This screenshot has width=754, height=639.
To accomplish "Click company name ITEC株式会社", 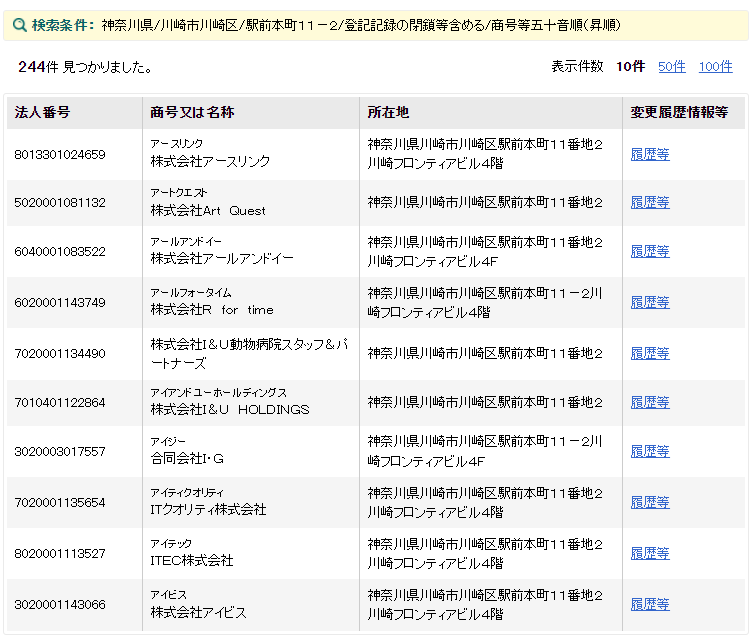I will (x=192, y=561).
